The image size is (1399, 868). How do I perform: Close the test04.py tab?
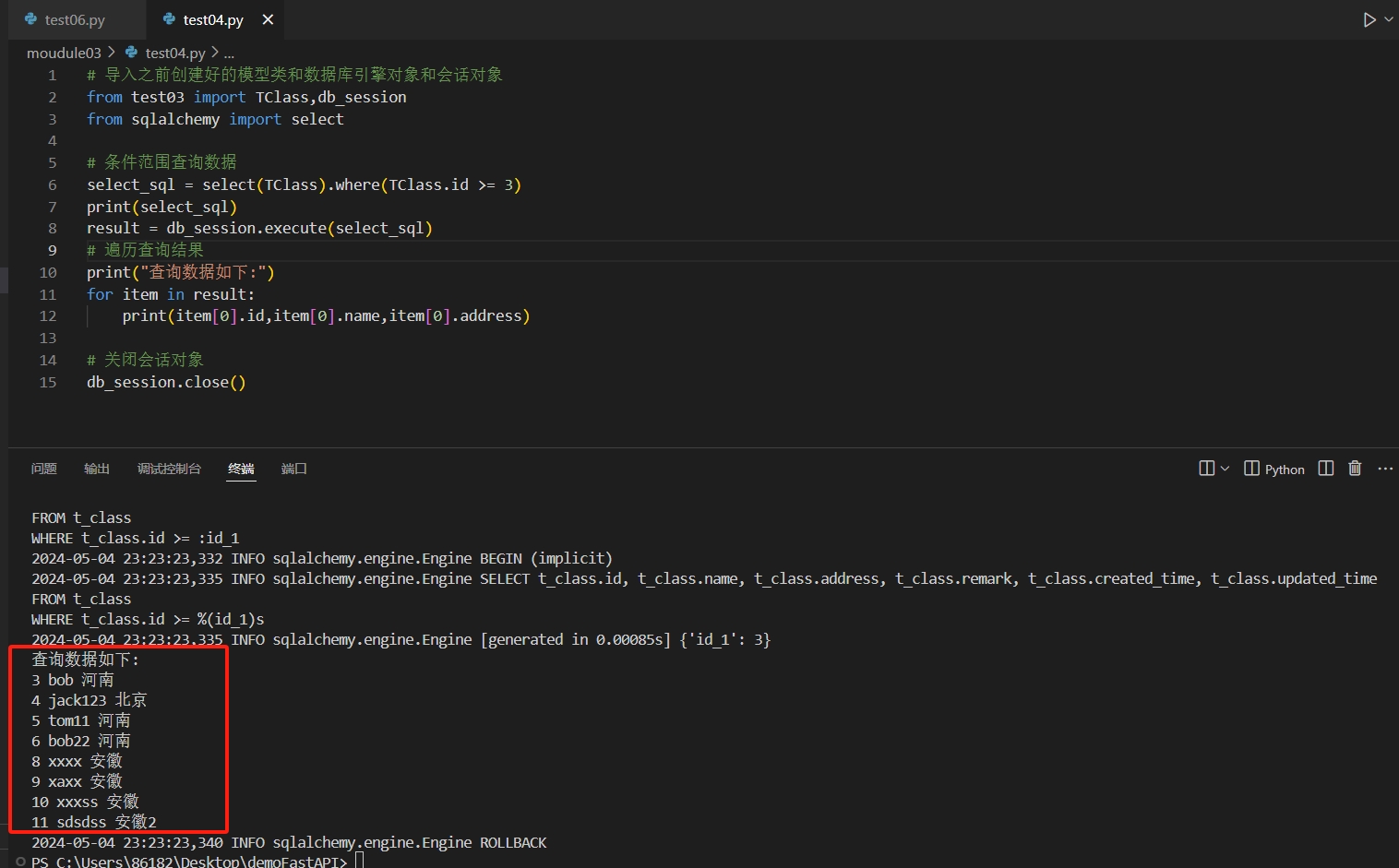point(268,19)
